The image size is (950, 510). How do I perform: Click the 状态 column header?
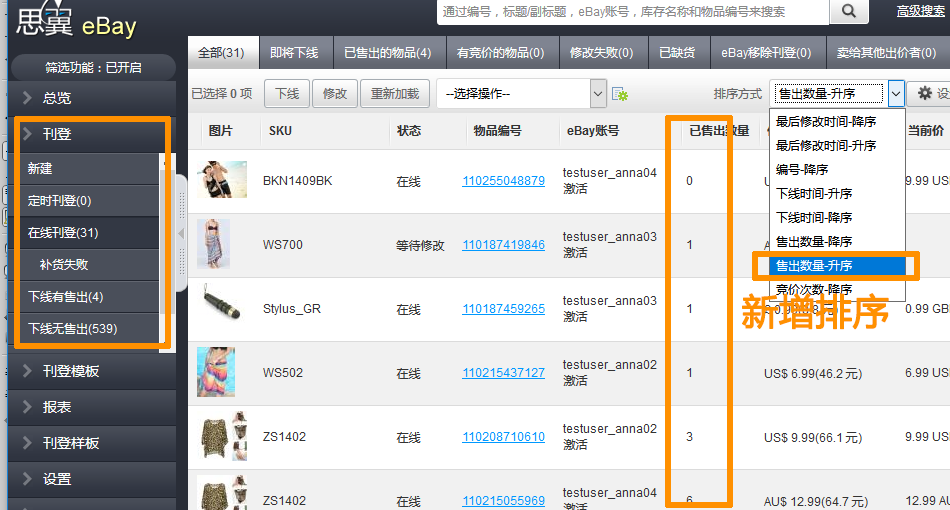(x=409, y=131)
